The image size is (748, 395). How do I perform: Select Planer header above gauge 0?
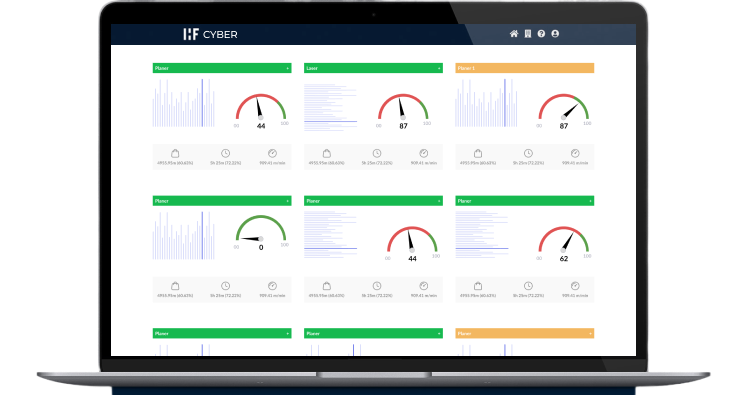[x=222, y=201]
